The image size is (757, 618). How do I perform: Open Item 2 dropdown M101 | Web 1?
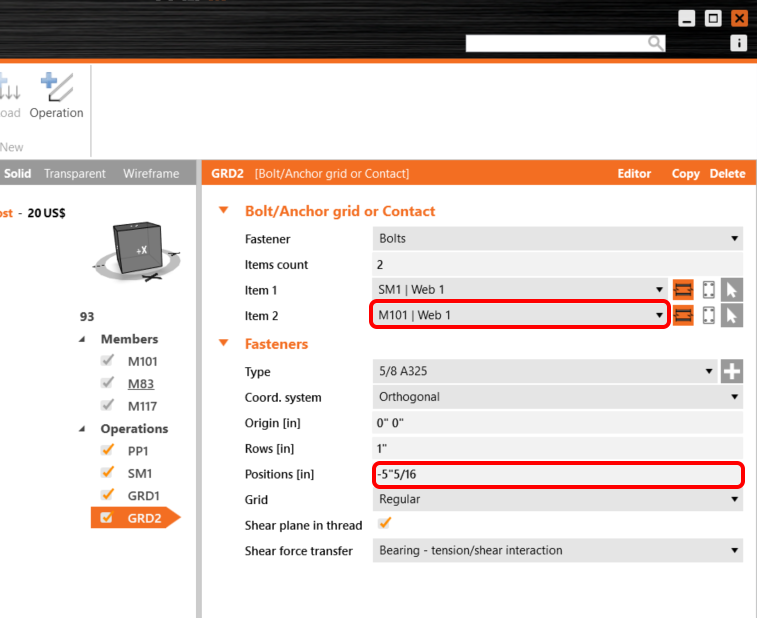point(519,315)
